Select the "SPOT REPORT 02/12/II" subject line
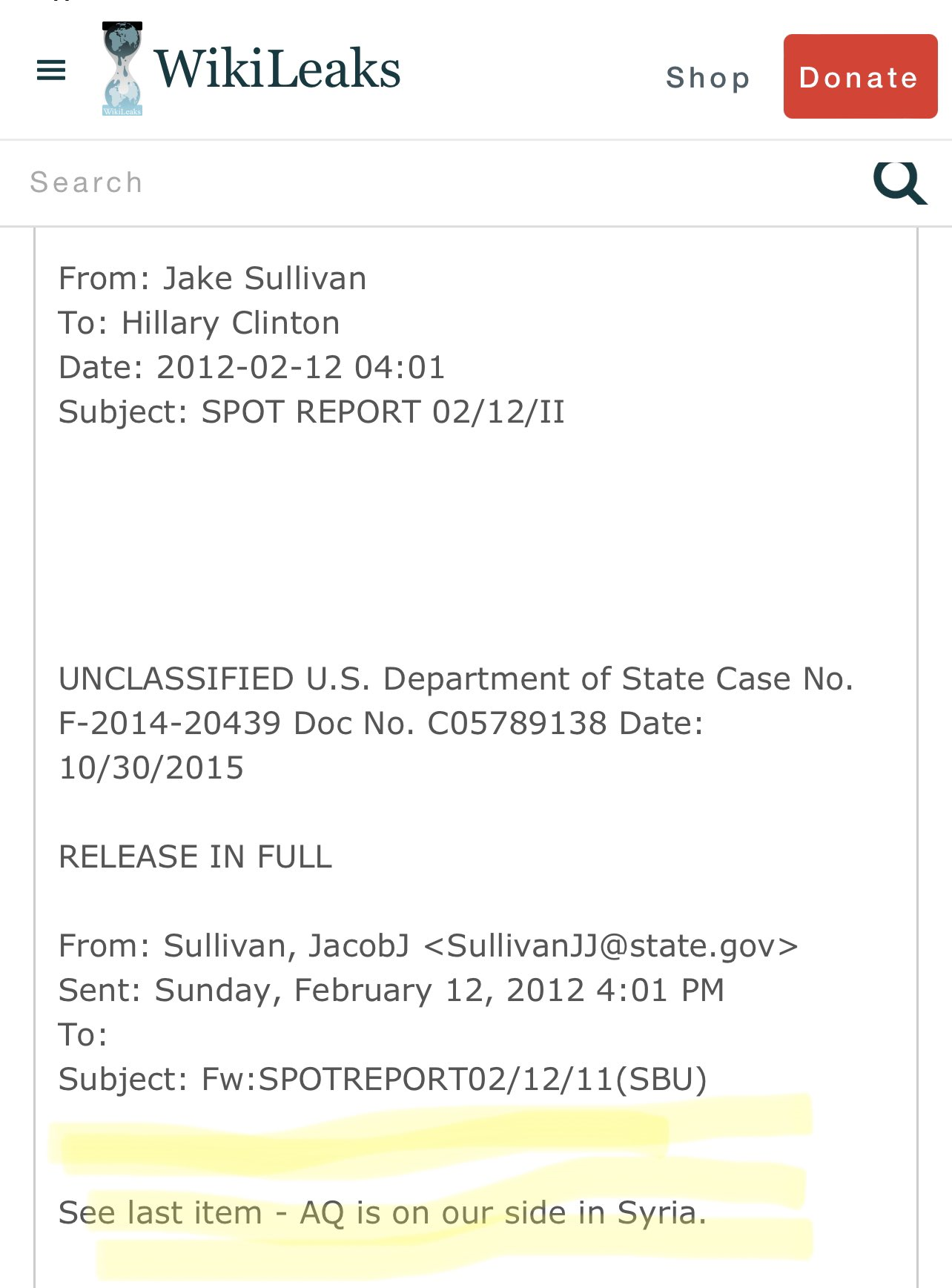 point(383,412)
